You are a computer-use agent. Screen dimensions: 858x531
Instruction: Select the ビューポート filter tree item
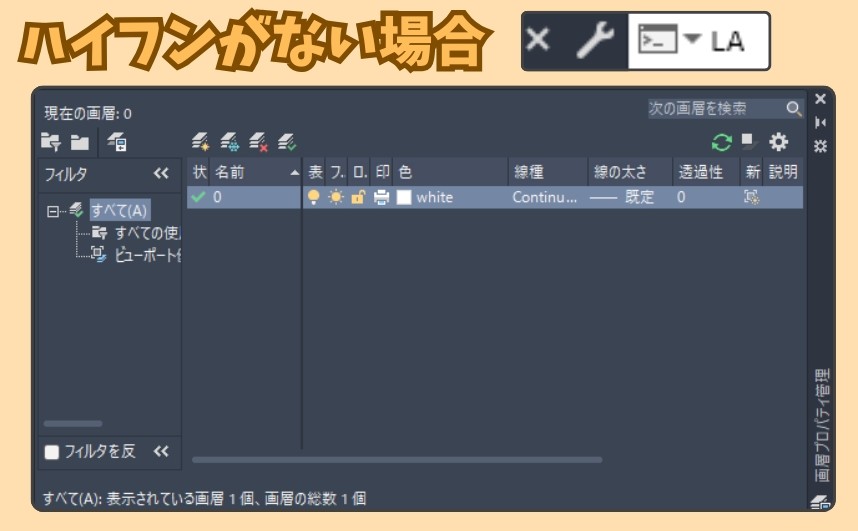[147, 256]
